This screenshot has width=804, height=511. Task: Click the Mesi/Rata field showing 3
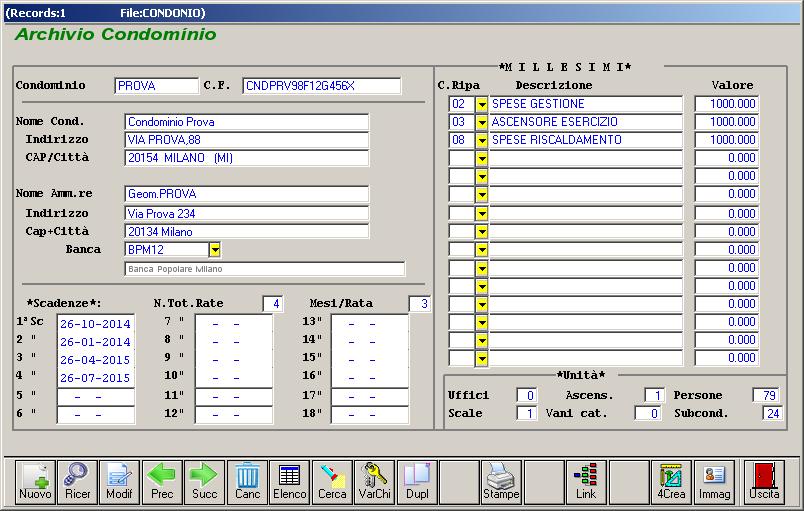[x=419, y=304]
